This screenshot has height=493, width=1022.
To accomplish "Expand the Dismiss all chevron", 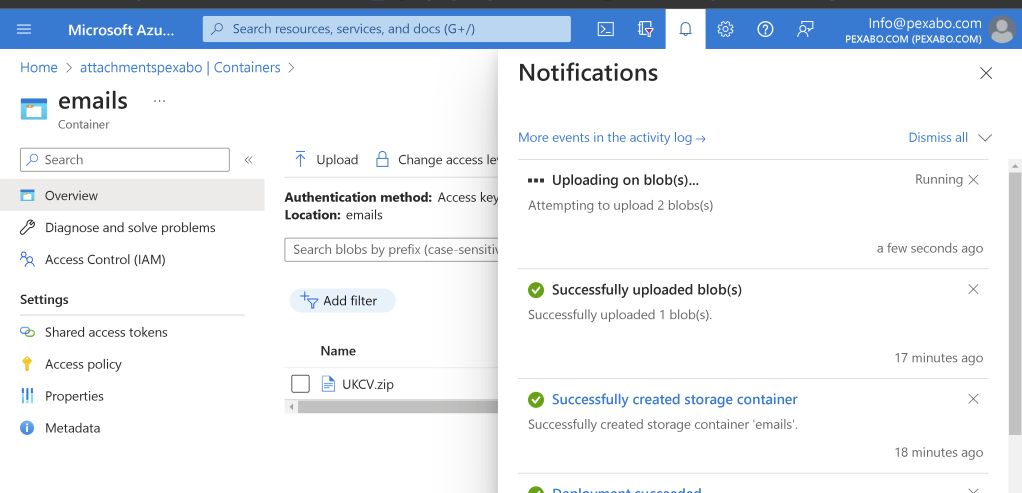I will pos(985,138).
